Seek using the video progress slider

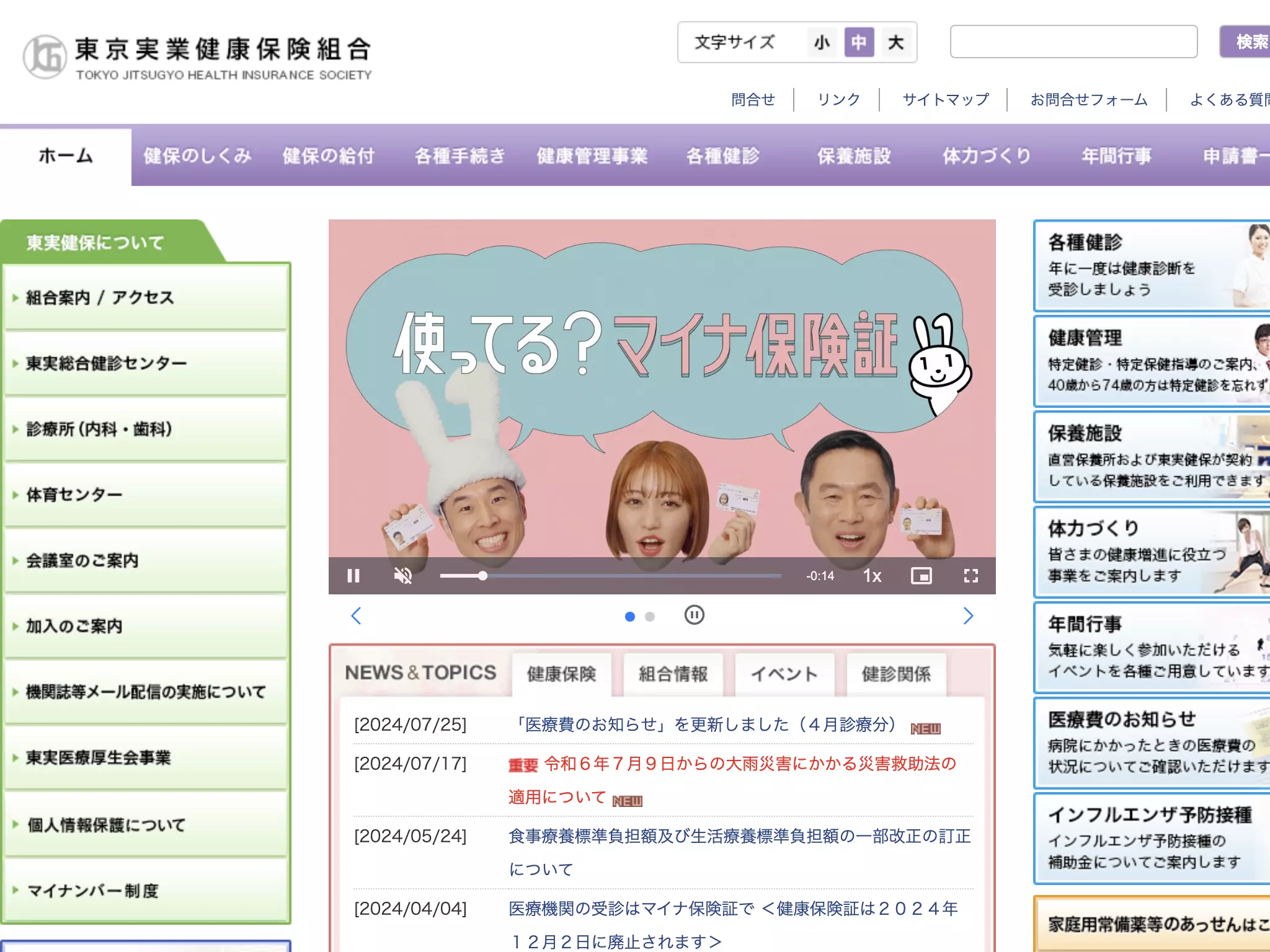611,576
